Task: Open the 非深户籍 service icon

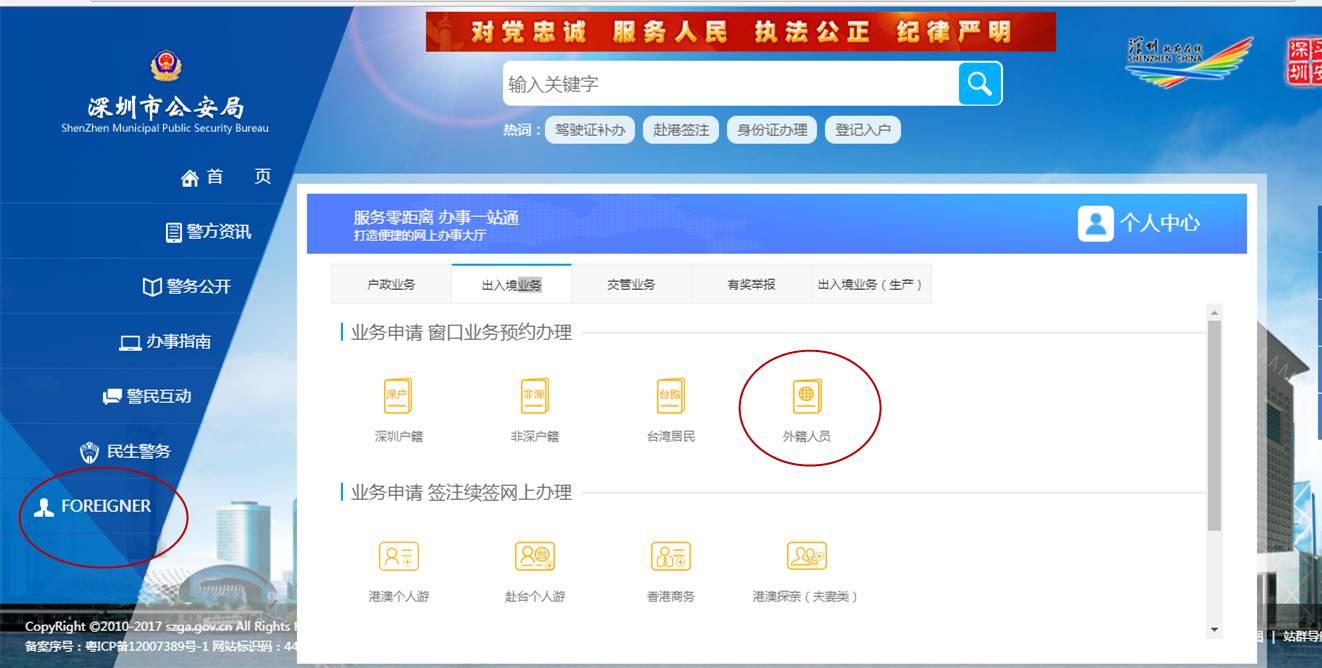Action: click(534, 396)
